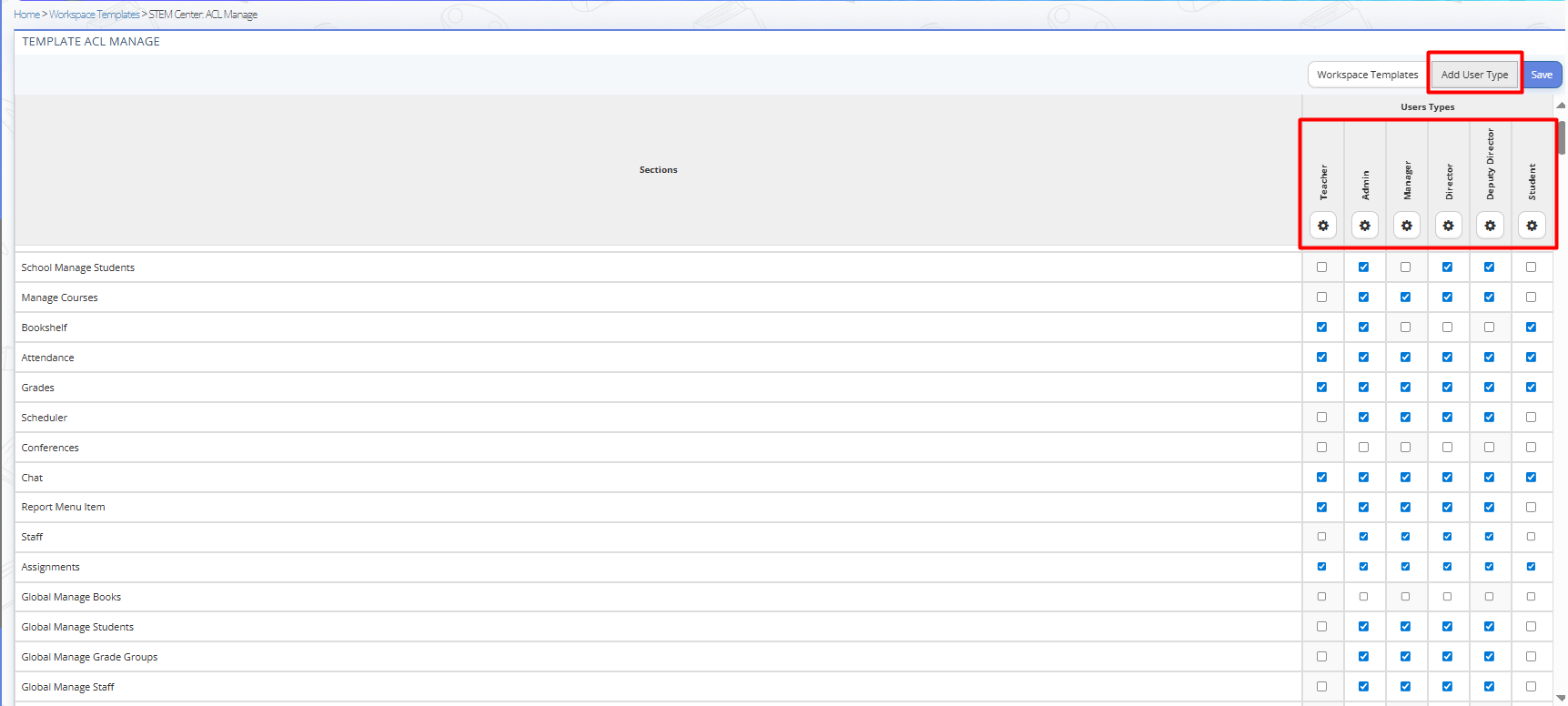Enable Global Manage Books for Manager

click(x=1405, y=597)
